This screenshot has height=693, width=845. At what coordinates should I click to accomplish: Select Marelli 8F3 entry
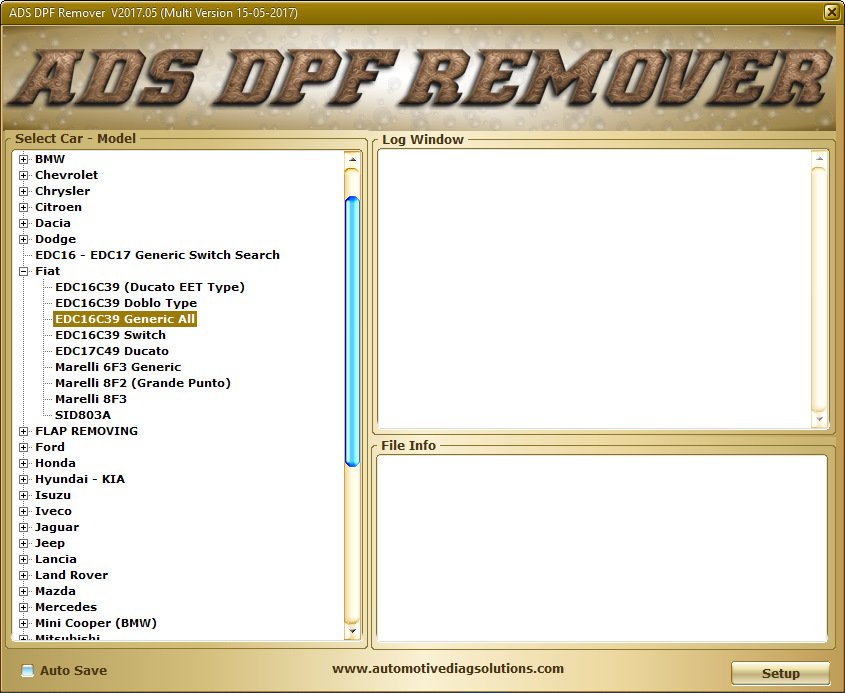[91, 399]
